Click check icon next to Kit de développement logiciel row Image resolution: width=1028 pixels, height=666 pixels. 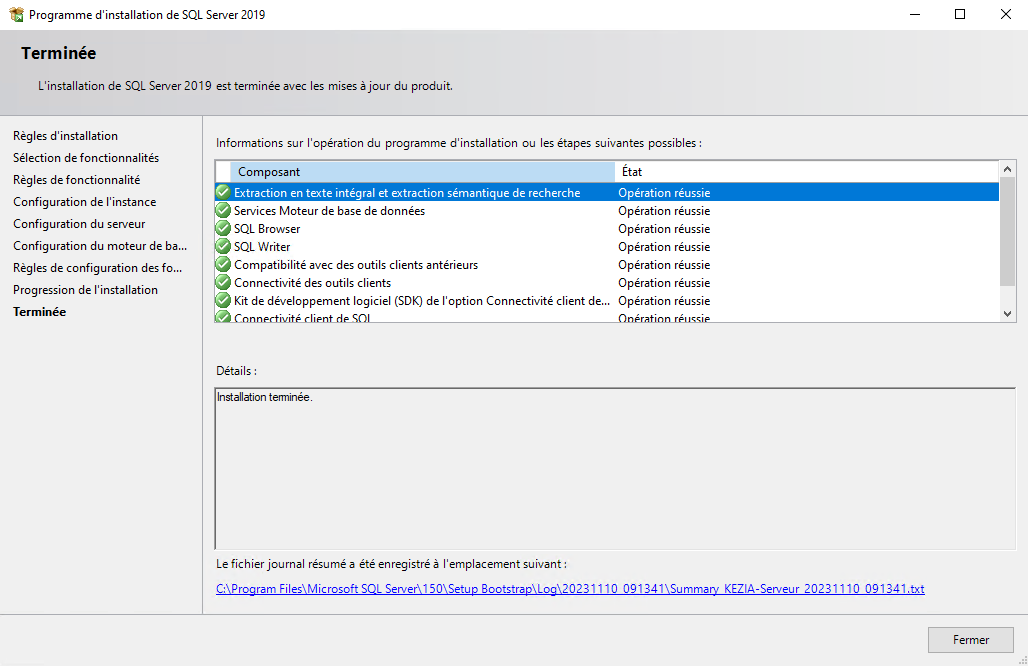click(x=223, y=301)
